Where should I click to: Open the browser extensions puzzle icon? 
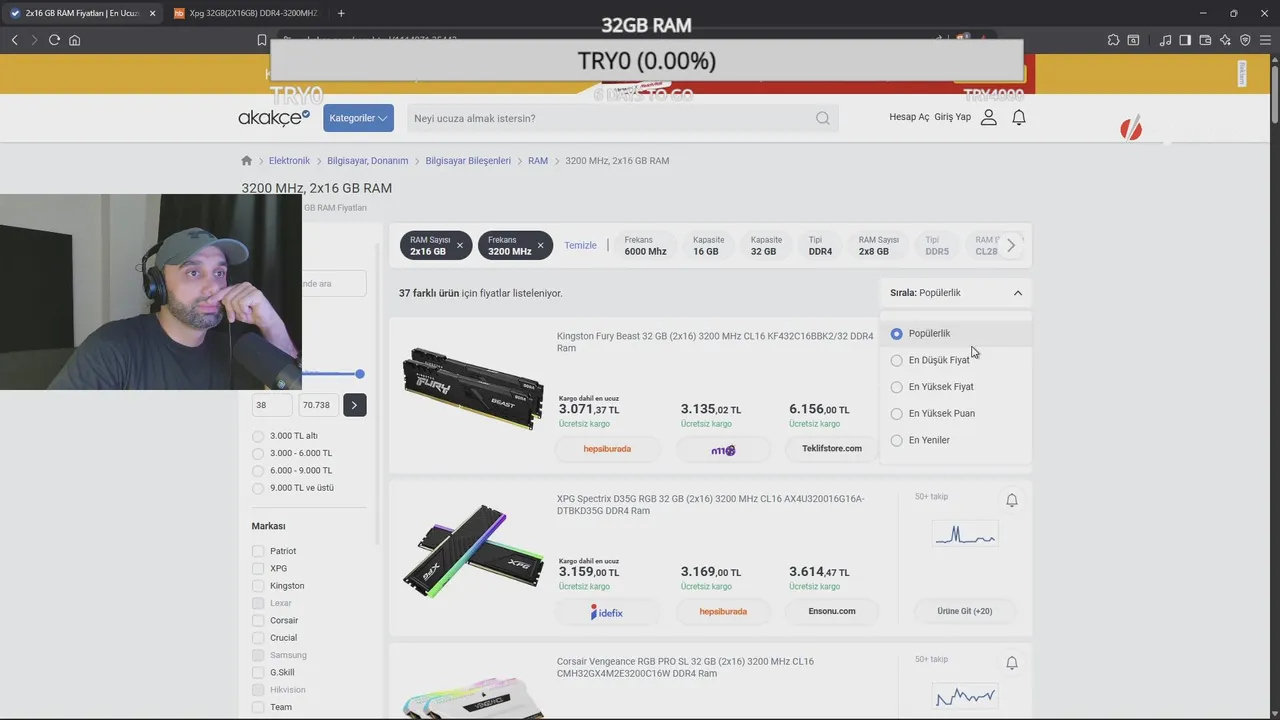coord(1113,40)
